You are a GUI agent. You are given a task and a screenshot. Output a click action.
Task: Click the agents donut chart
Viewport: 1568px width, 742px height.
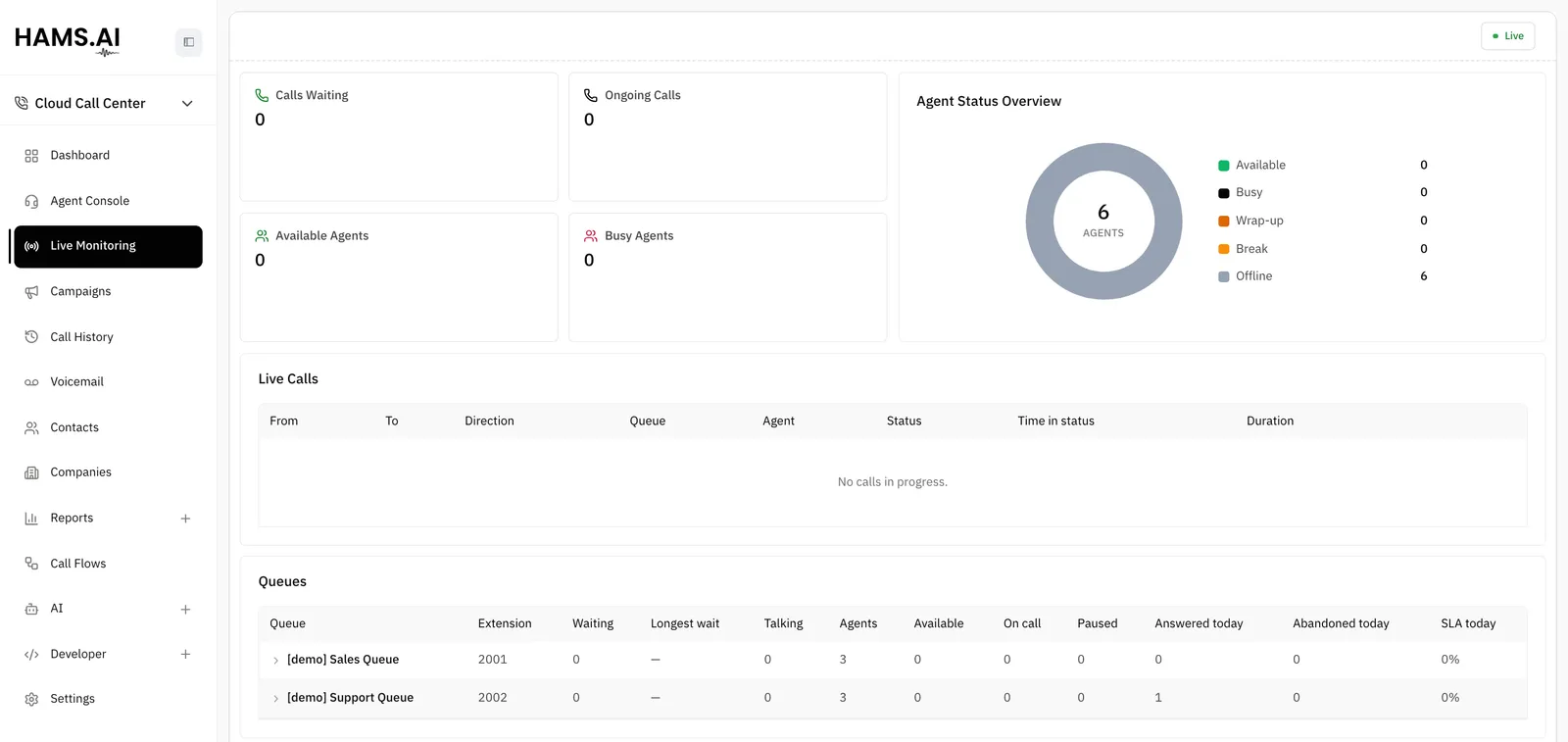1103,222
